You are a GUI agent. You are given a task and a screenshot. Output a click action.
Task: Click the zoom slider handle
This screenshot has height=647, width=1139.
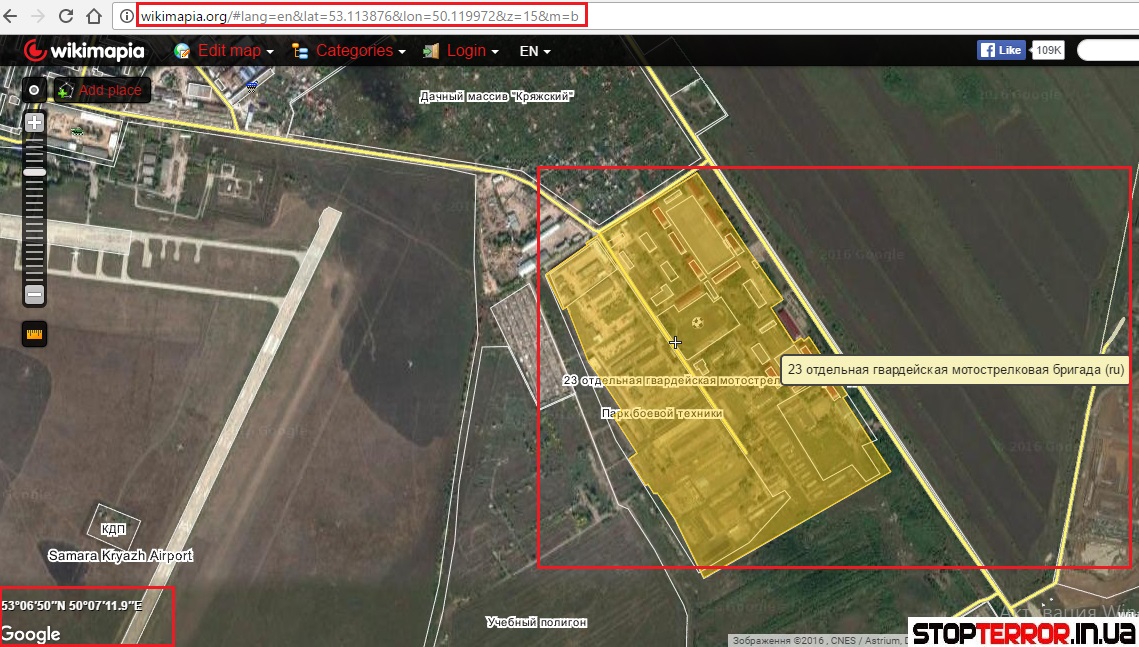click(34, 173)
